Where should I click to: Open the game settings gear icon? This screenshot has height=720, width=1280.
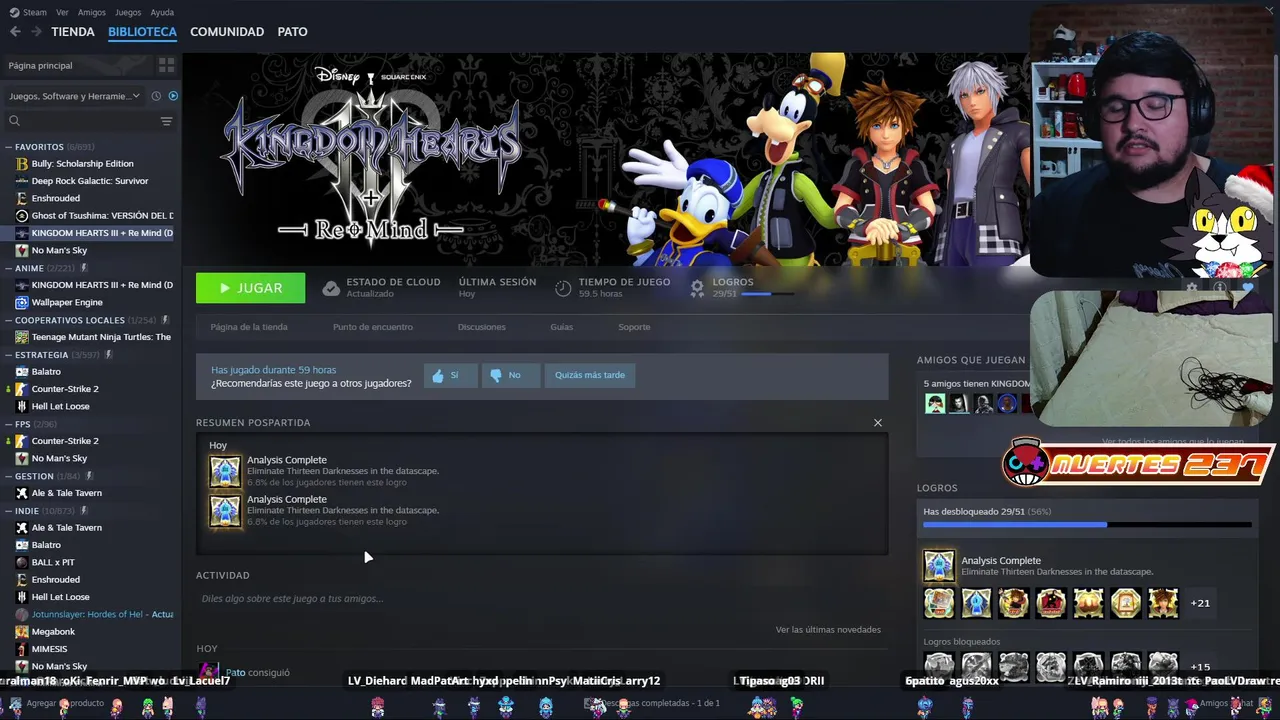tap(1192, 287)
